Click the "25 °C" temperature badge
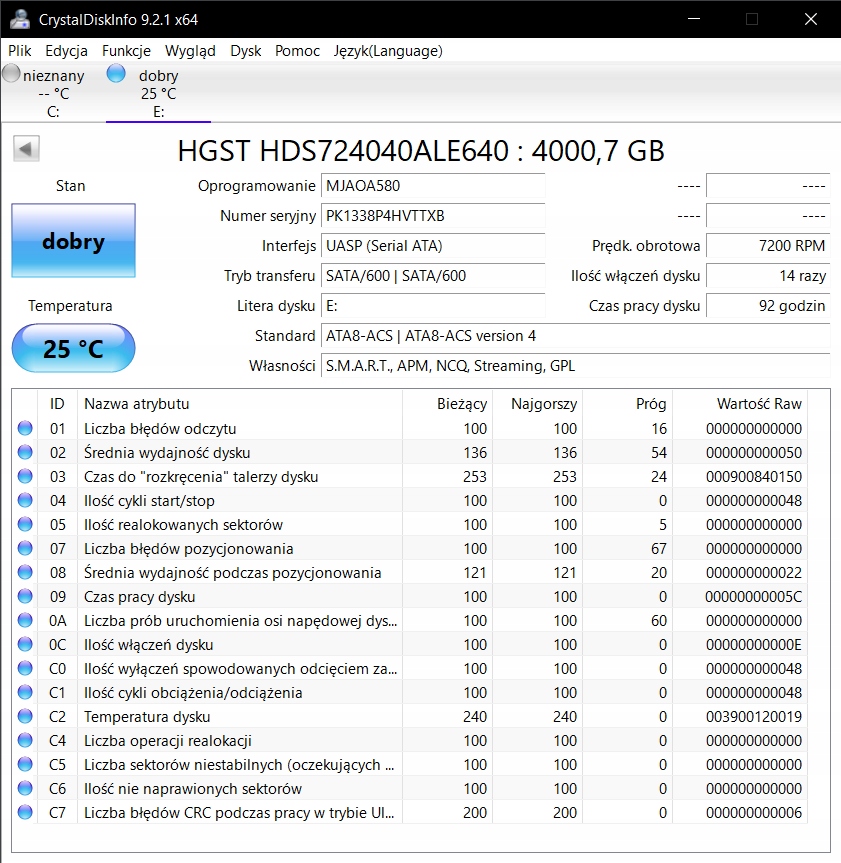Viewport: 841px width, 863px height. (72, 348)
